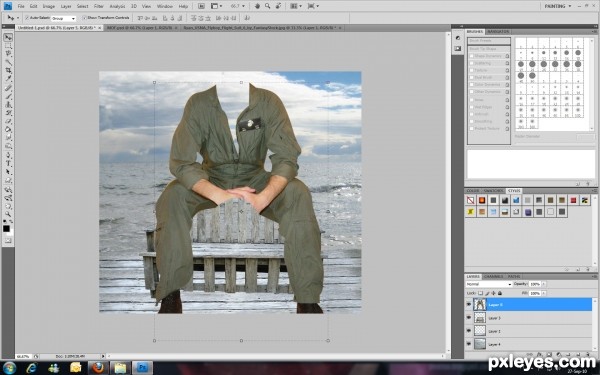Open the Window menu
Screen dimensions: 600x375
[x=165, y=7]
